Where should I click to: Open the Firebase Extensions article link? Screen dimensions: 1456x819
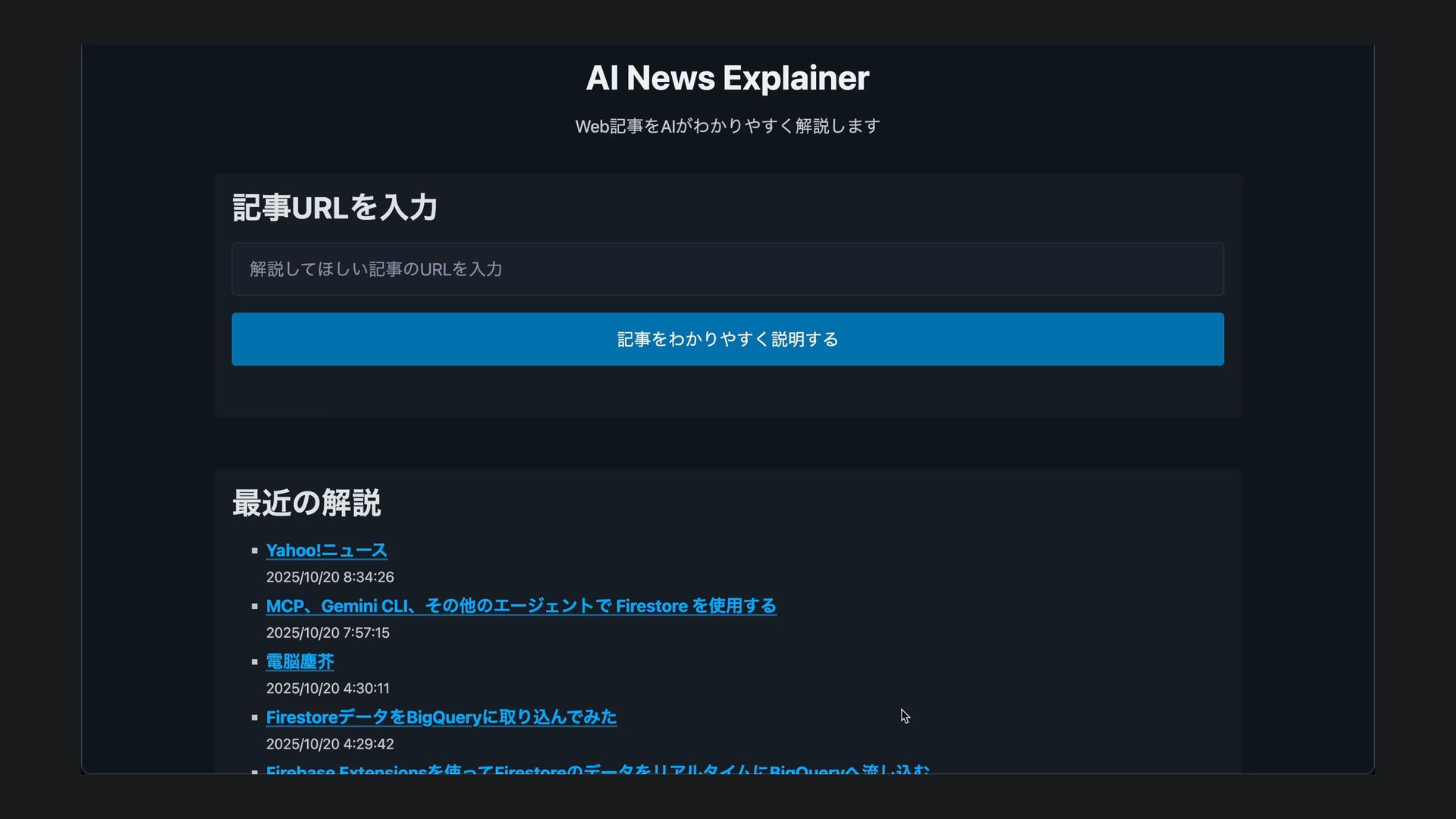coord(597,769)
